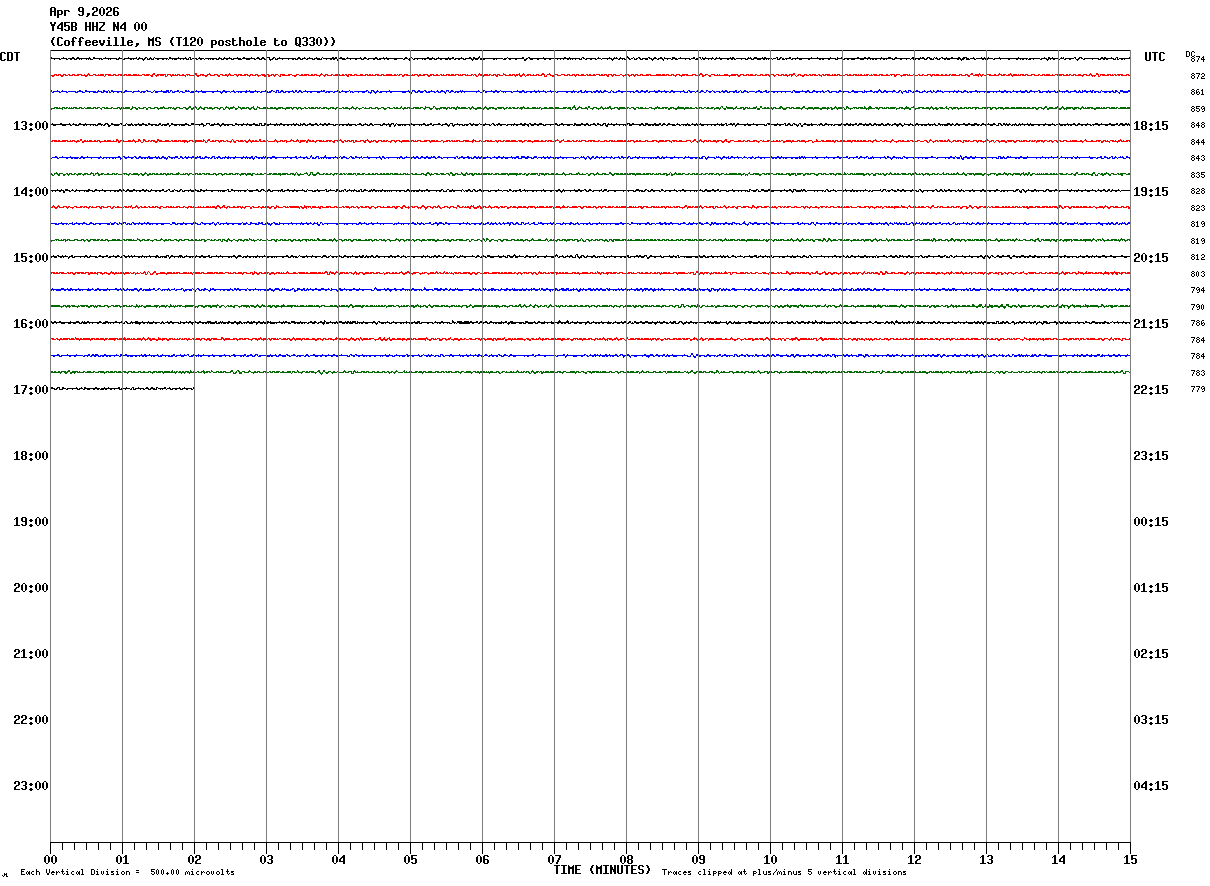Click the DC offset value '844'
1210x886 pixels.
tap(1198, 142)
